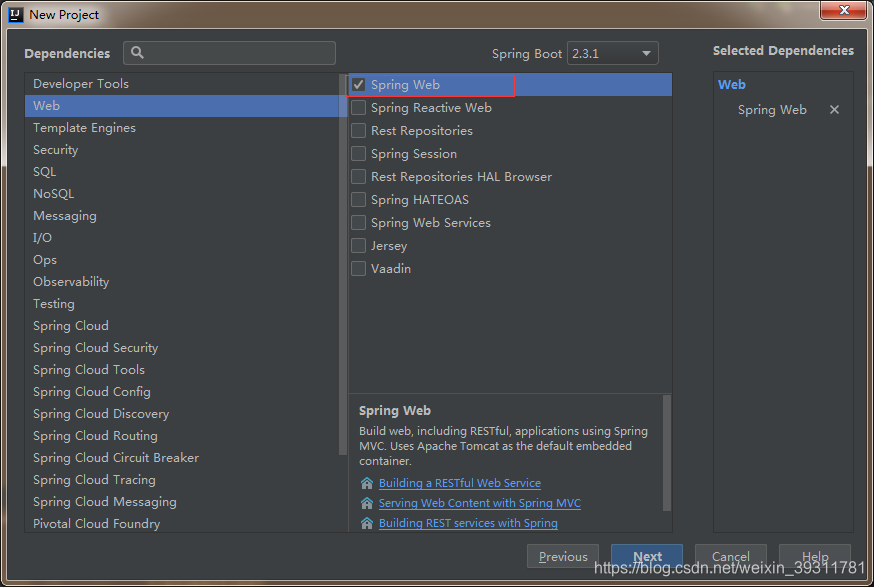Open Spring Cloud Discovery category
Image resolution: width=874 pixels, height=587 pixels.
pos(182,414)
